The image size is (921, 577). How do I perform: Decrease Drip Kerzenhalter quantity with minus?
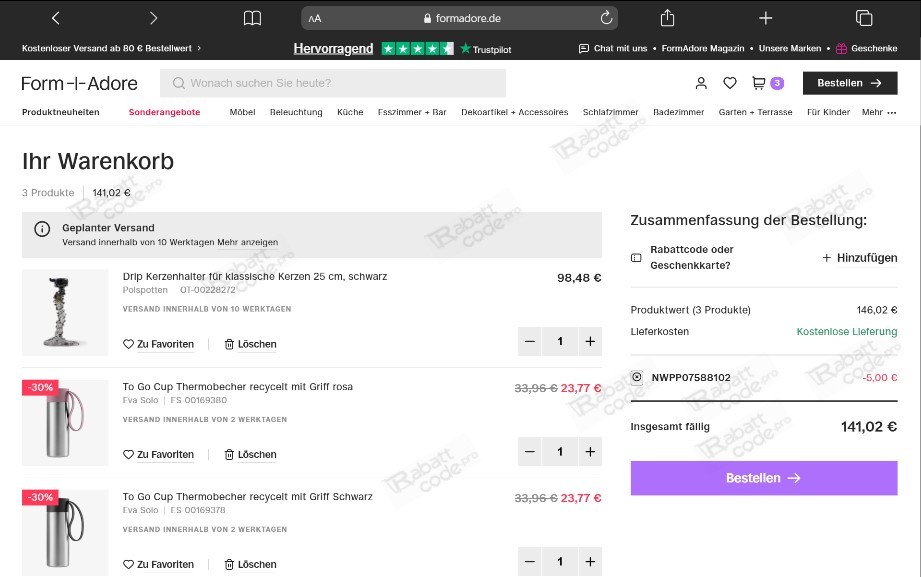point(530,341)
